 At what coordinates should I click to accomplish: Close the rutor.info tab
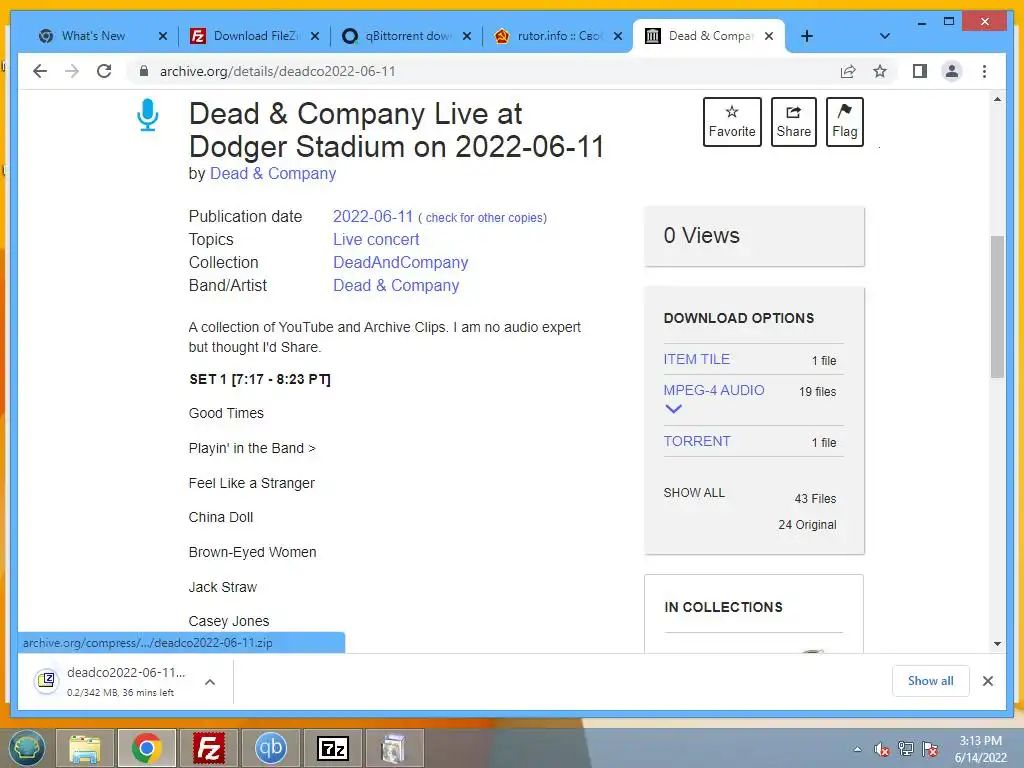[617, 36]
